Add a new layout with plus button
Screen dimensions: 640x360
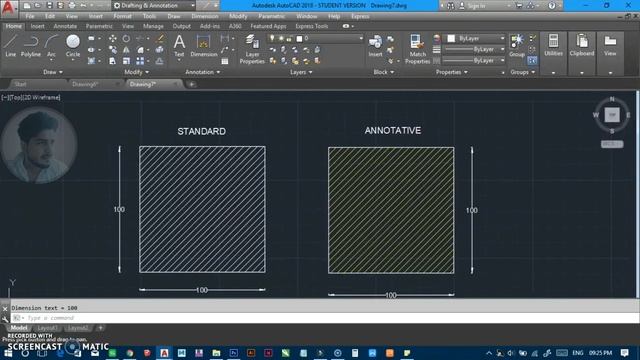coord(100,328)
